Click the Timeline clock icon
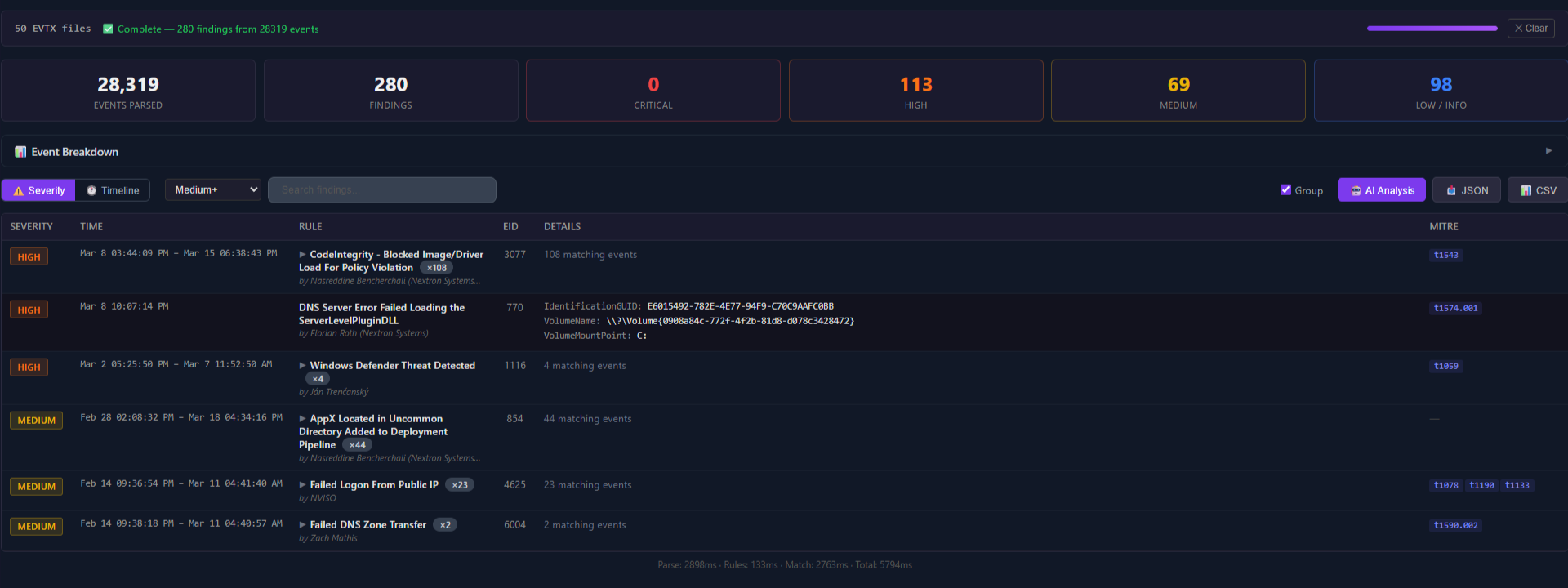This screenshot has width=1568, height=588. point(91,190)
